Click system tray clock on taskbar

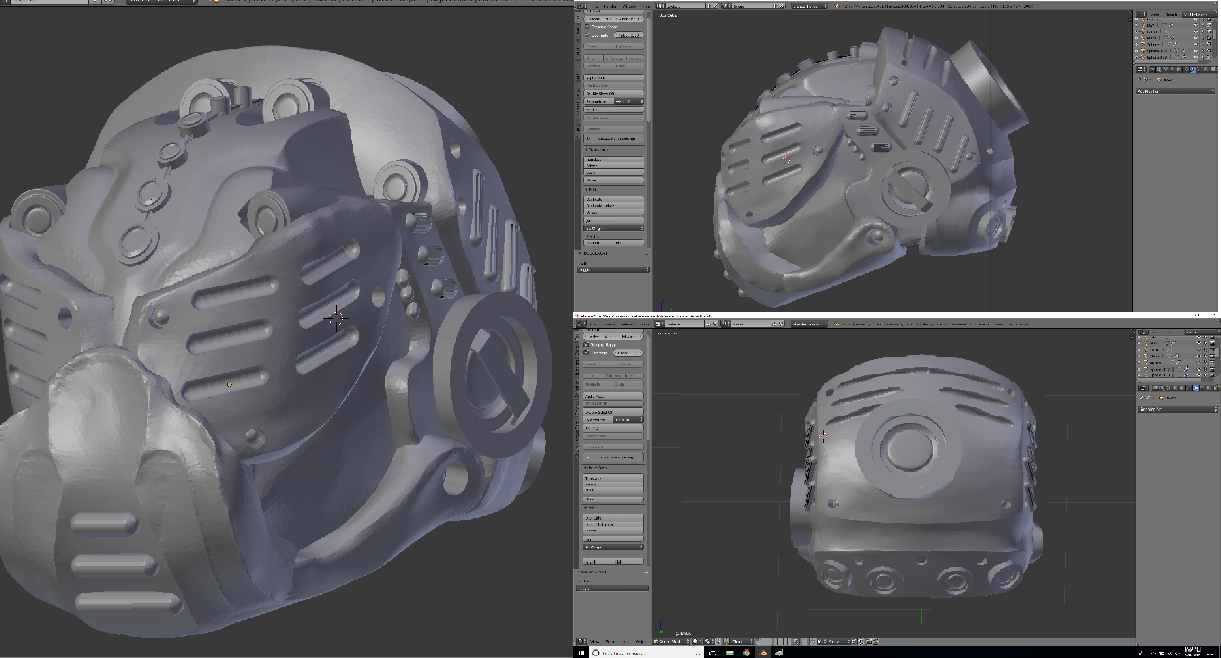1192,650
